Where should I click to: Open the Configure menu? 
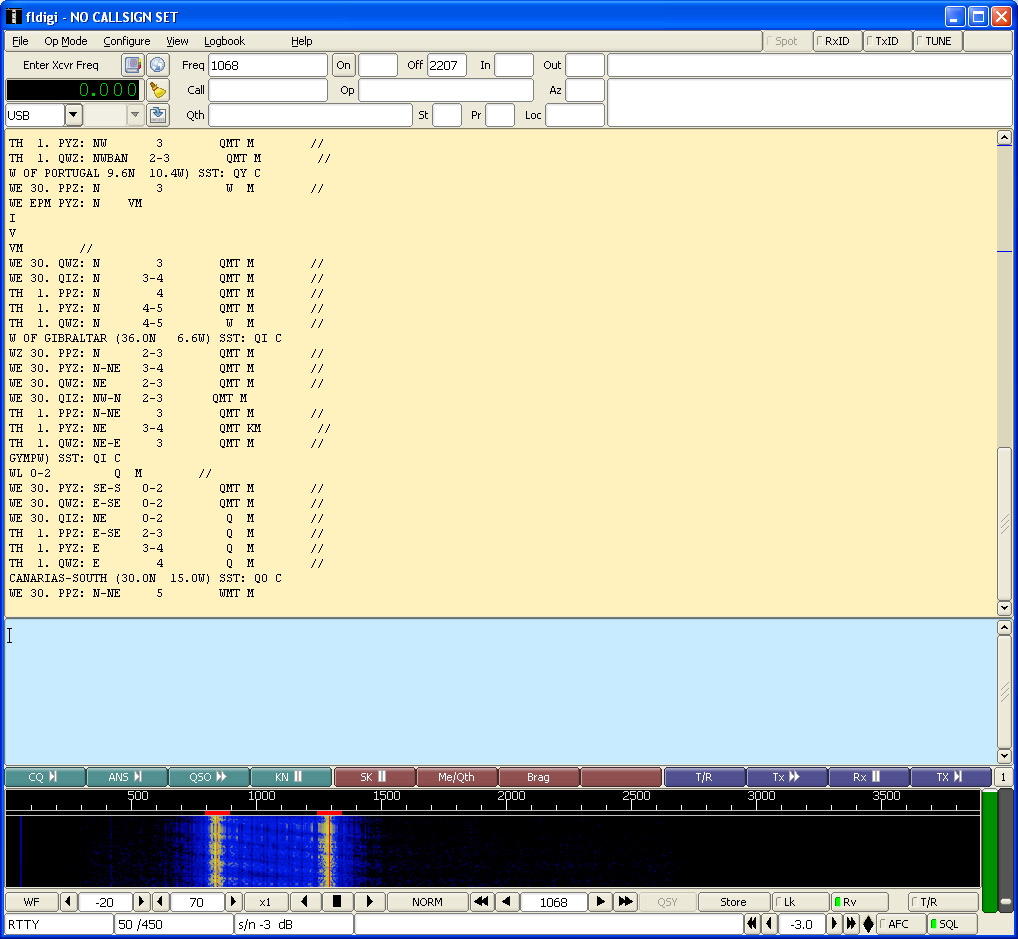[x=127, y=41]
